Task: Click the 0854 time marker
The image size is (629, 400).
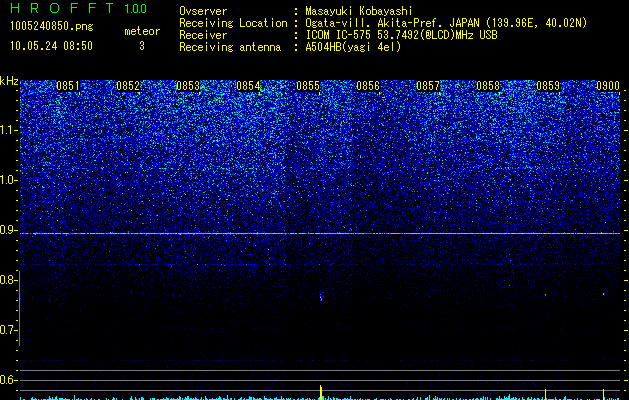Action: (248, 86)
